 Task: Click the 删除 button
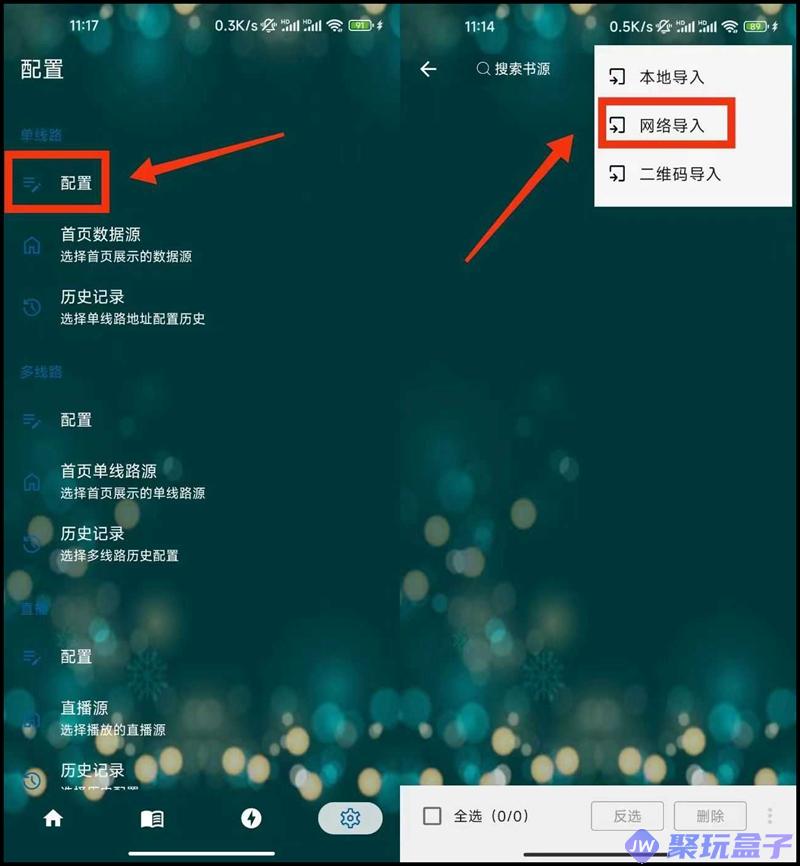tap(710, 816)
